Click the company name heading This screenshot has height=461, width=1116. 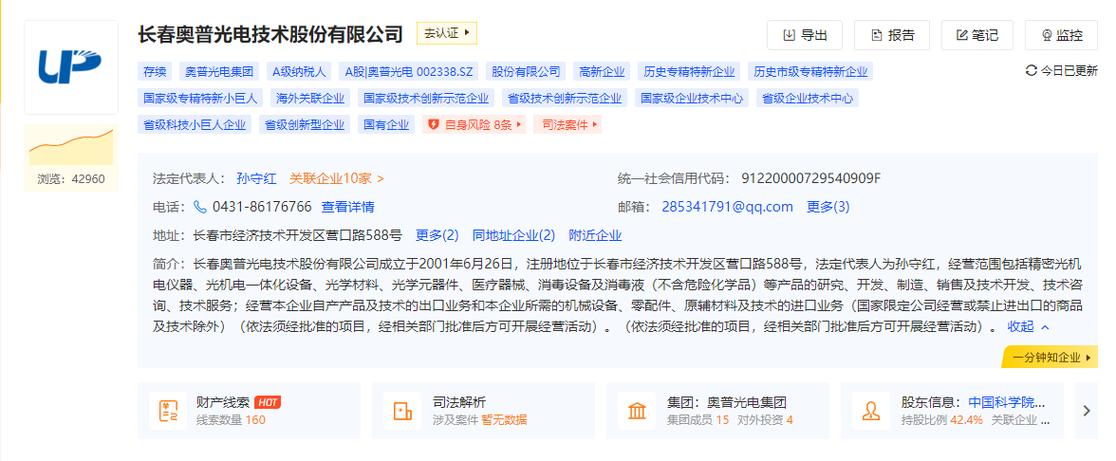[270, 34]
